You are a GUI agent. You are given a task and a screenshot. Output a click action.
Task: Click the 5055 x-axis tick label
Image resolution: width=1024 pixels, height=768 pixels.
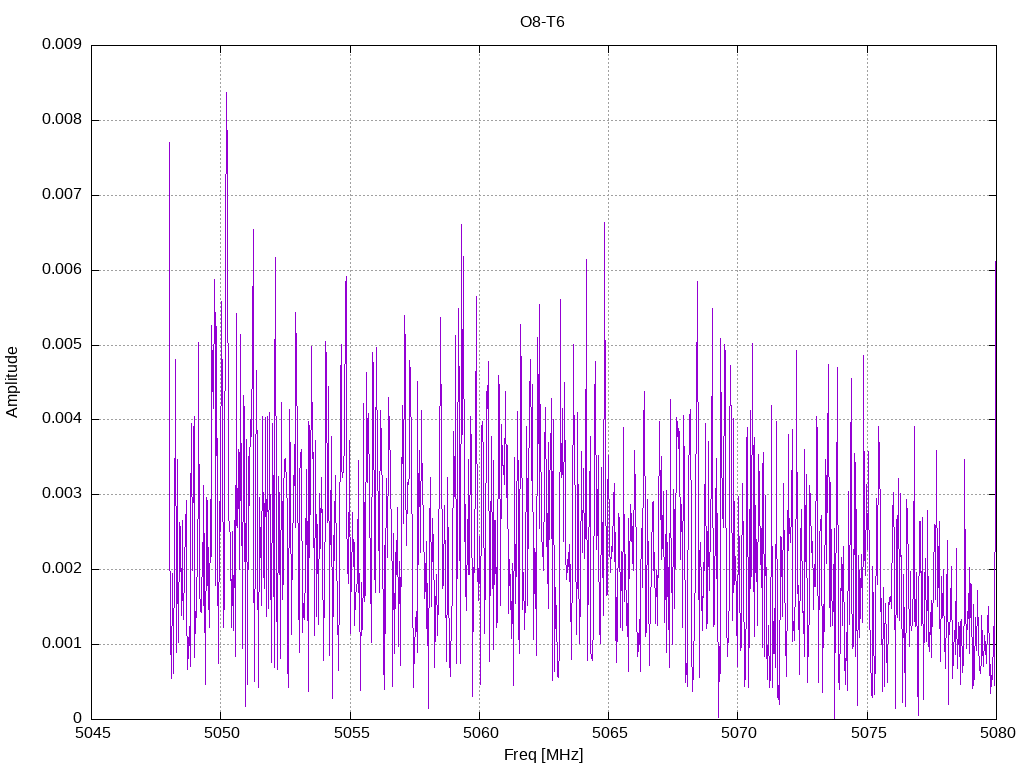tap(351, 733)
